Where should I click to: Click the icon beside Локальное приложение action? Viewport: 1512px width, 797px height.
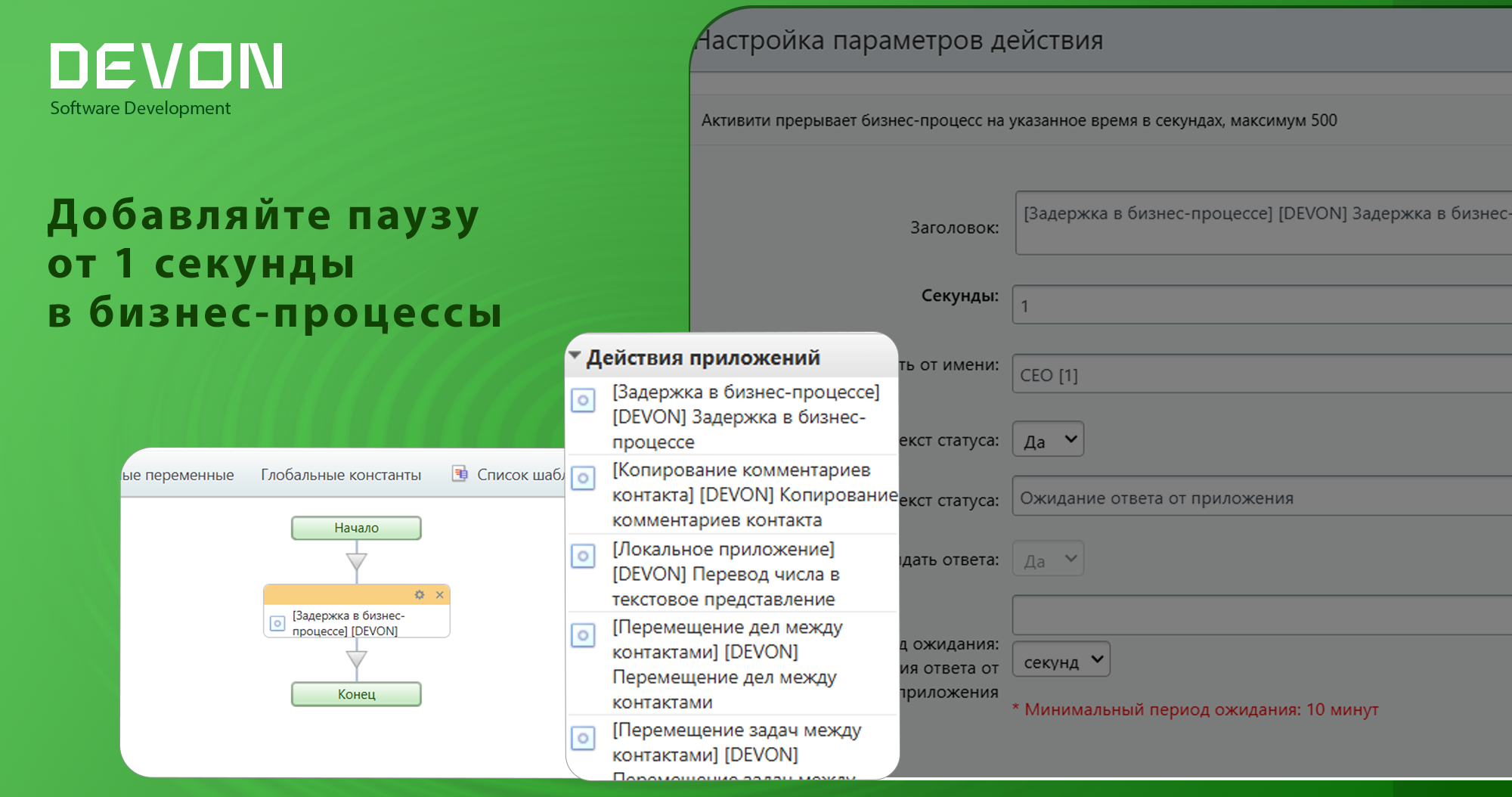[x=583, y=557]
